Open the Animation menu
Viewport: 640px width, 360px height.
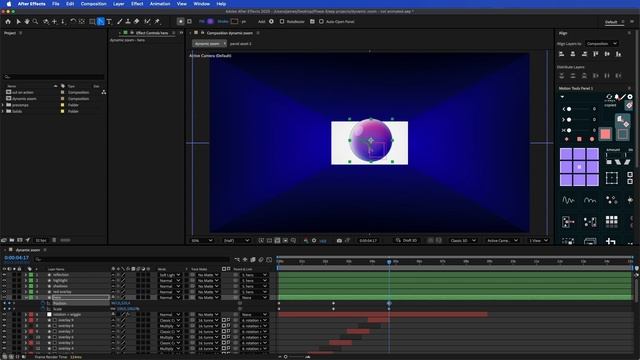tap(160, 4)
